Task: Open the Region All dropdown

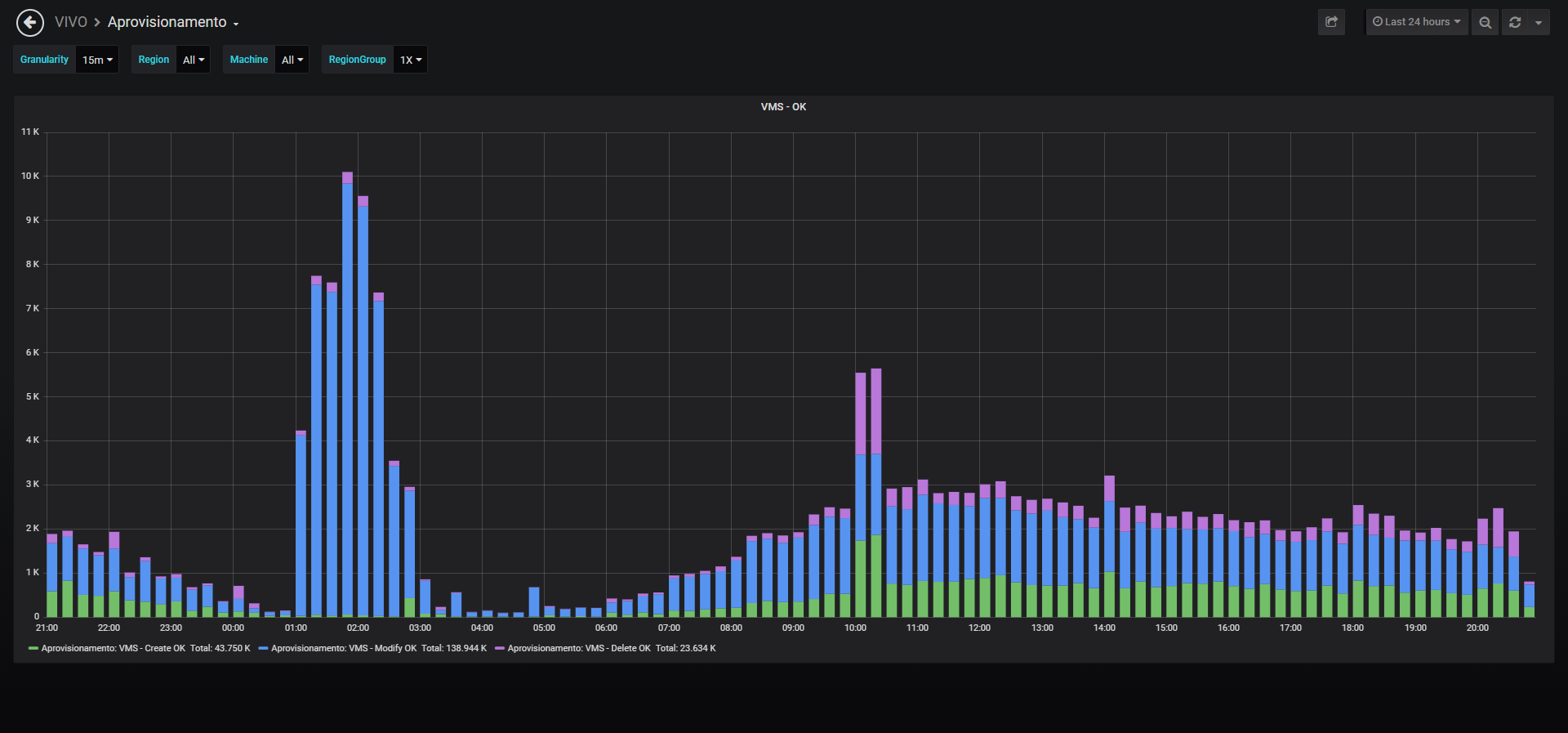Action: click(194, 60)
